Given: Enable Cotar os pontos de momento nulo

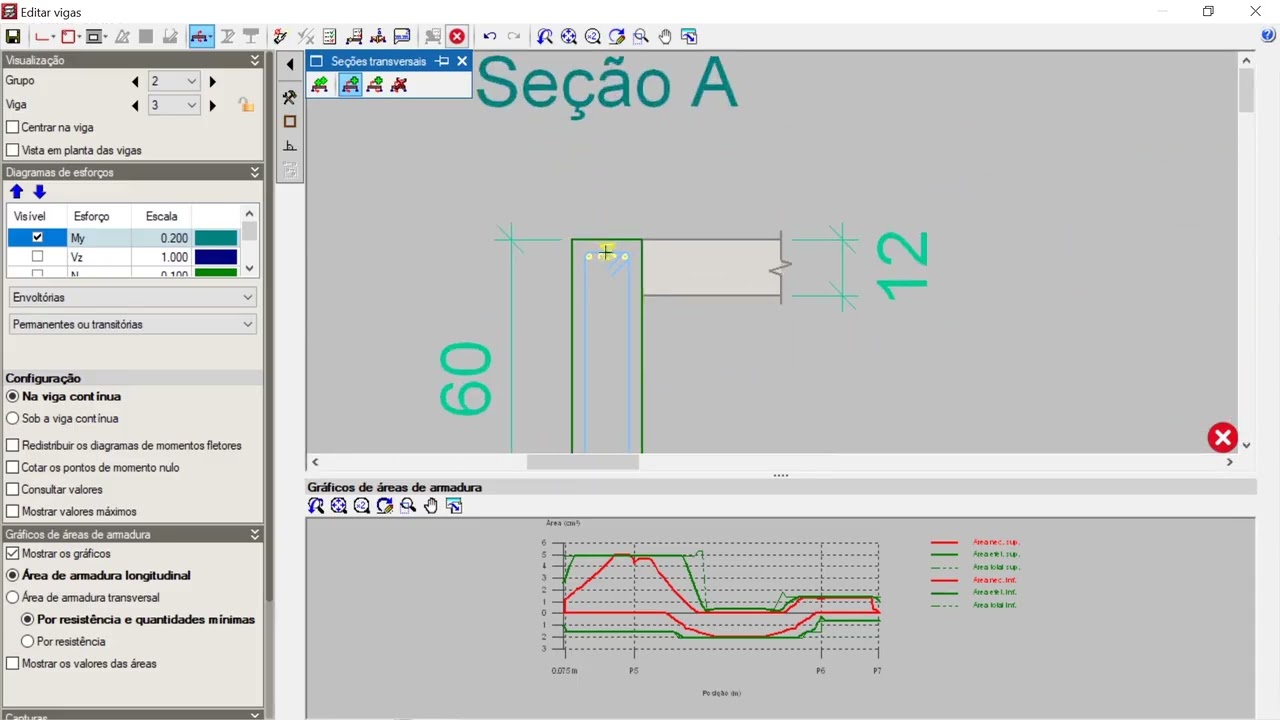Looking at the screenshot, I should 13,468.
